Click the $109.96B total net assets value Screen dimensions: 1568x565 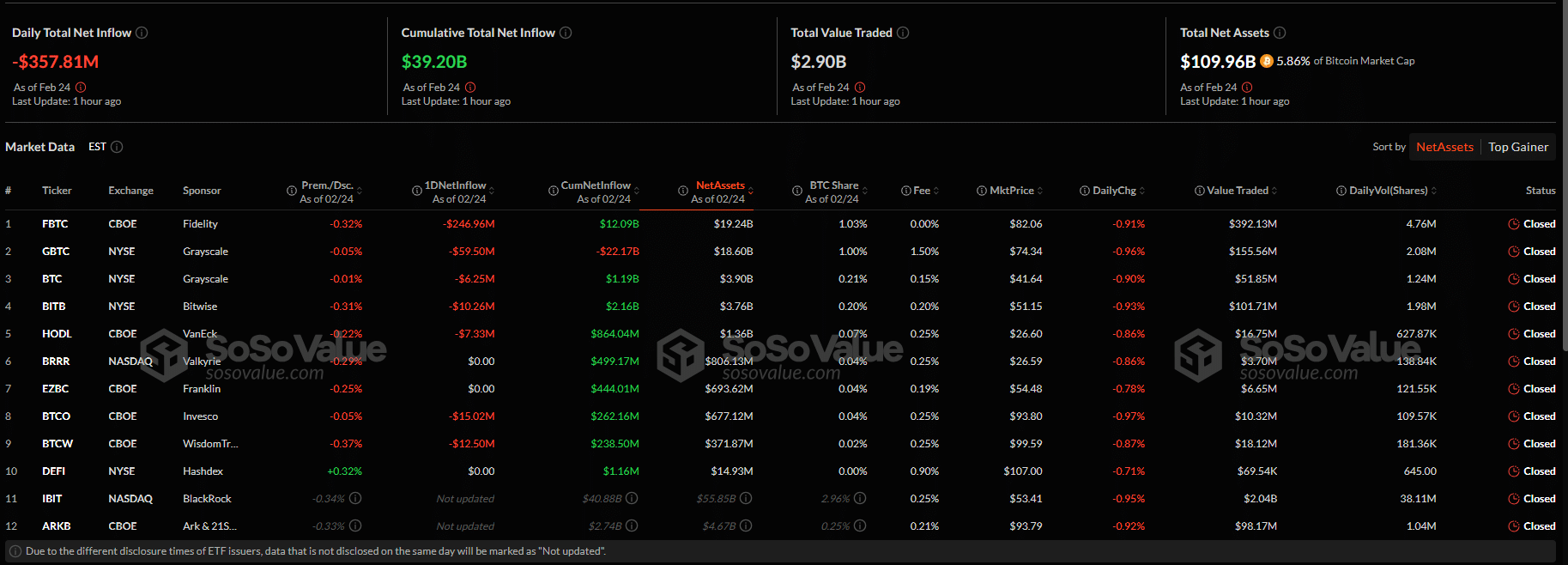coord(1218,62)
